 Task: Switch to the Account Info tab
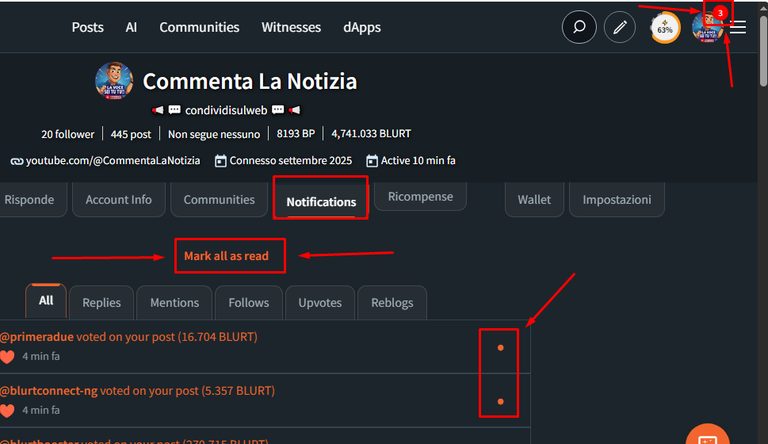click(x=119, y=199)
